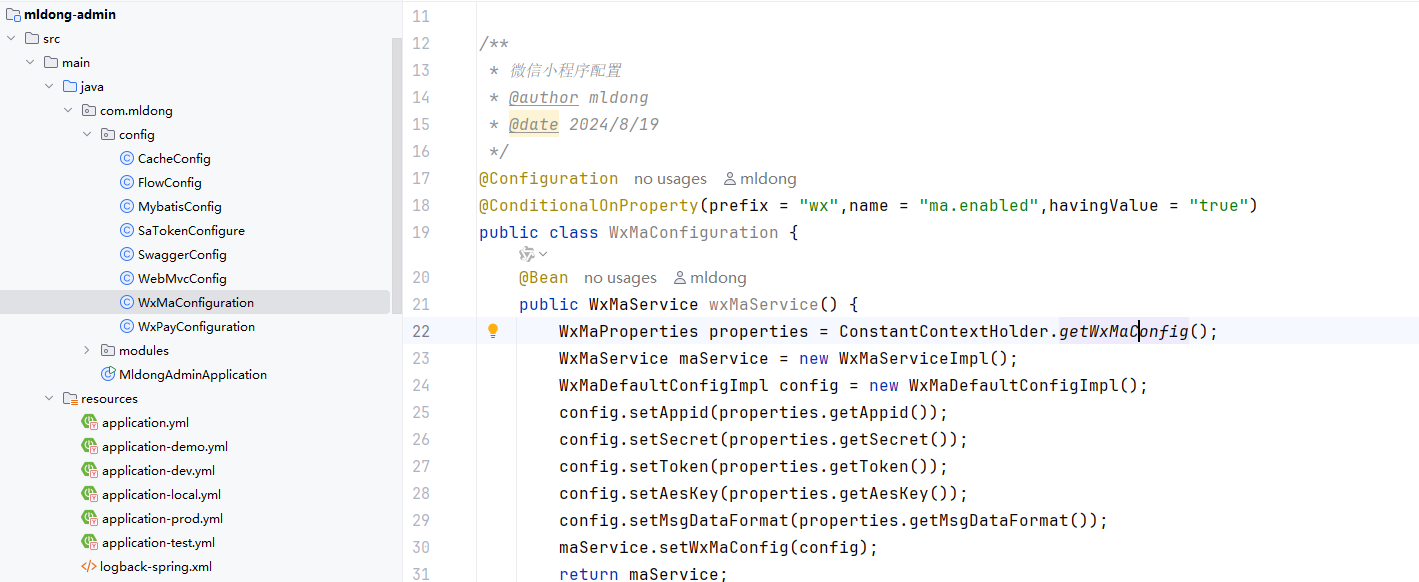
Task: Collapse the com.mldong package
Action: (x=68, y=110)
